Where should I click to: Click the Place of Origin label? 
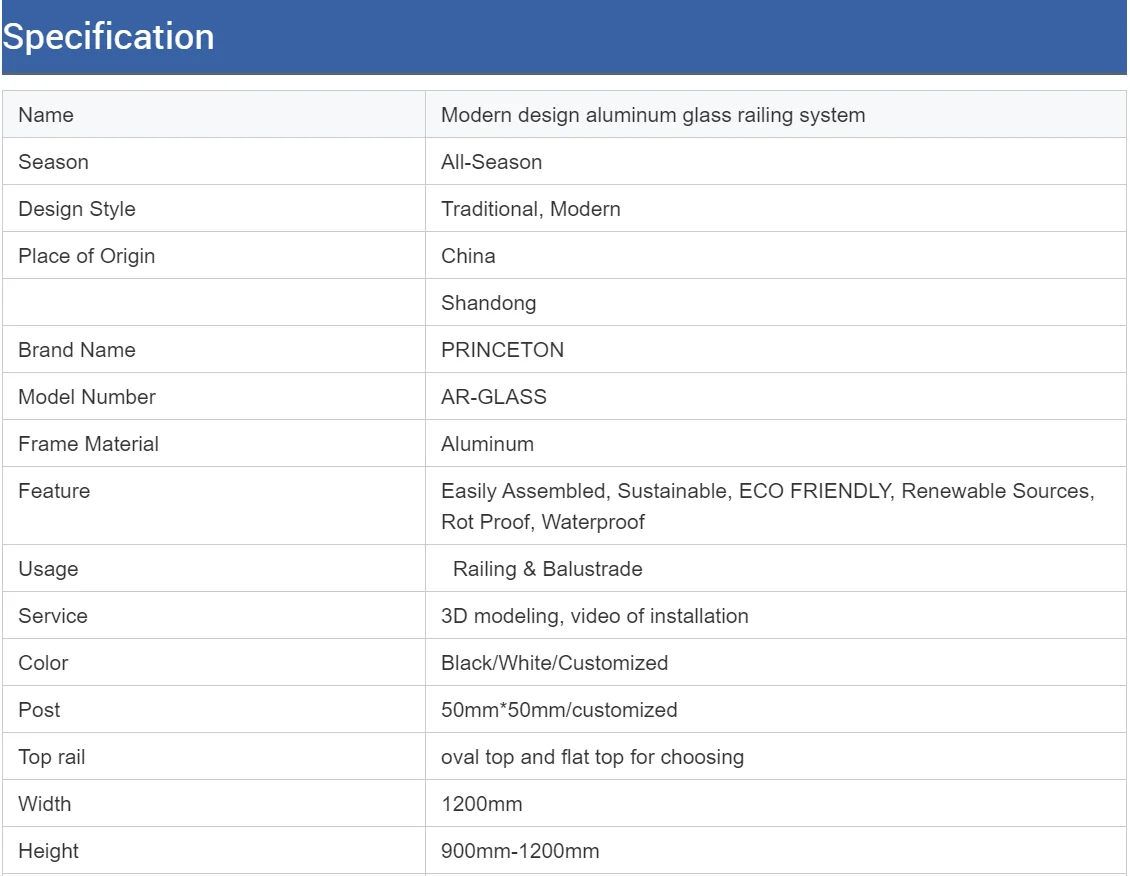[x=87, y=256]
